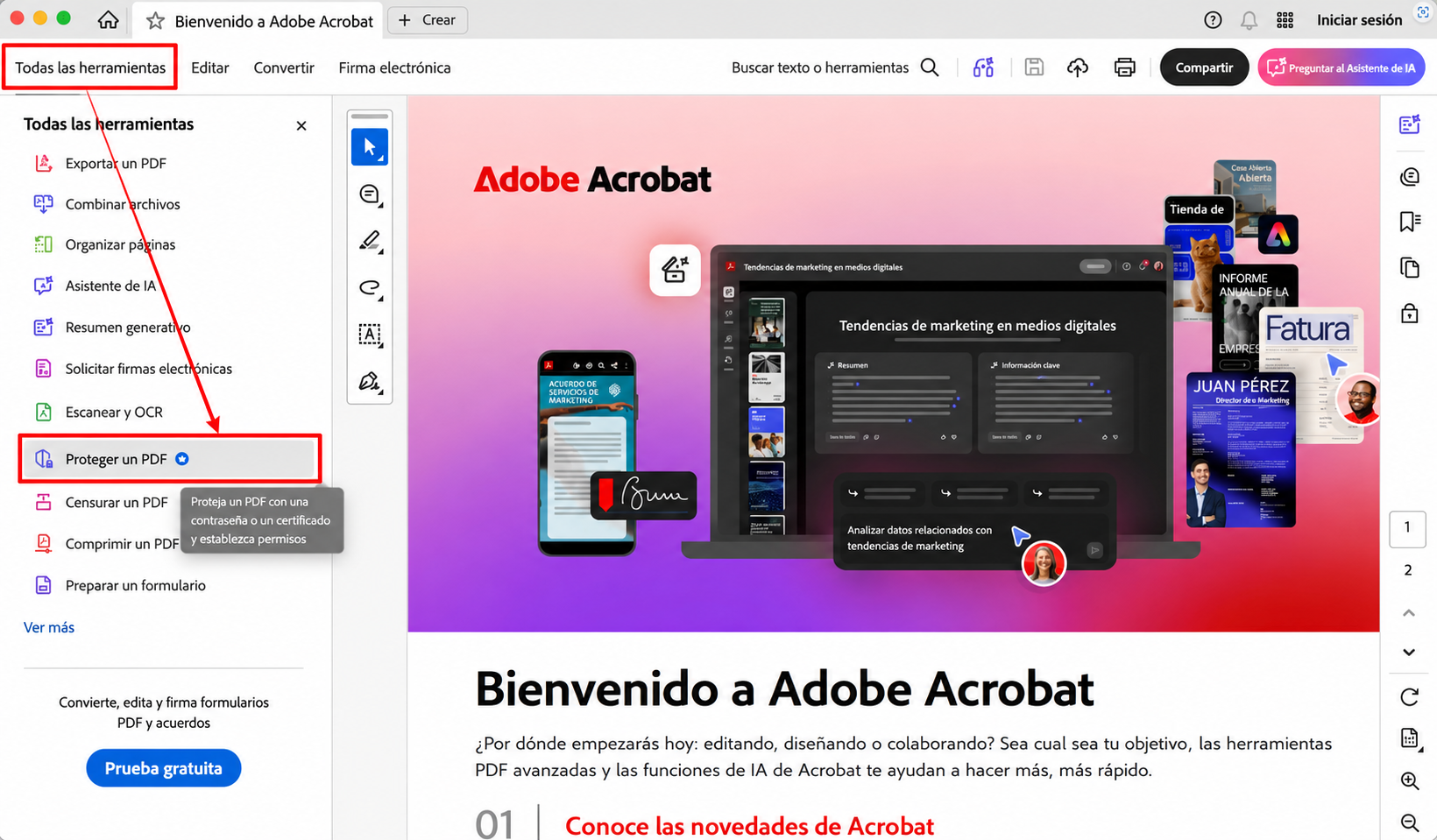Open the Editar menu
The width and height of the screenshot is (1437, 840).
210,67
